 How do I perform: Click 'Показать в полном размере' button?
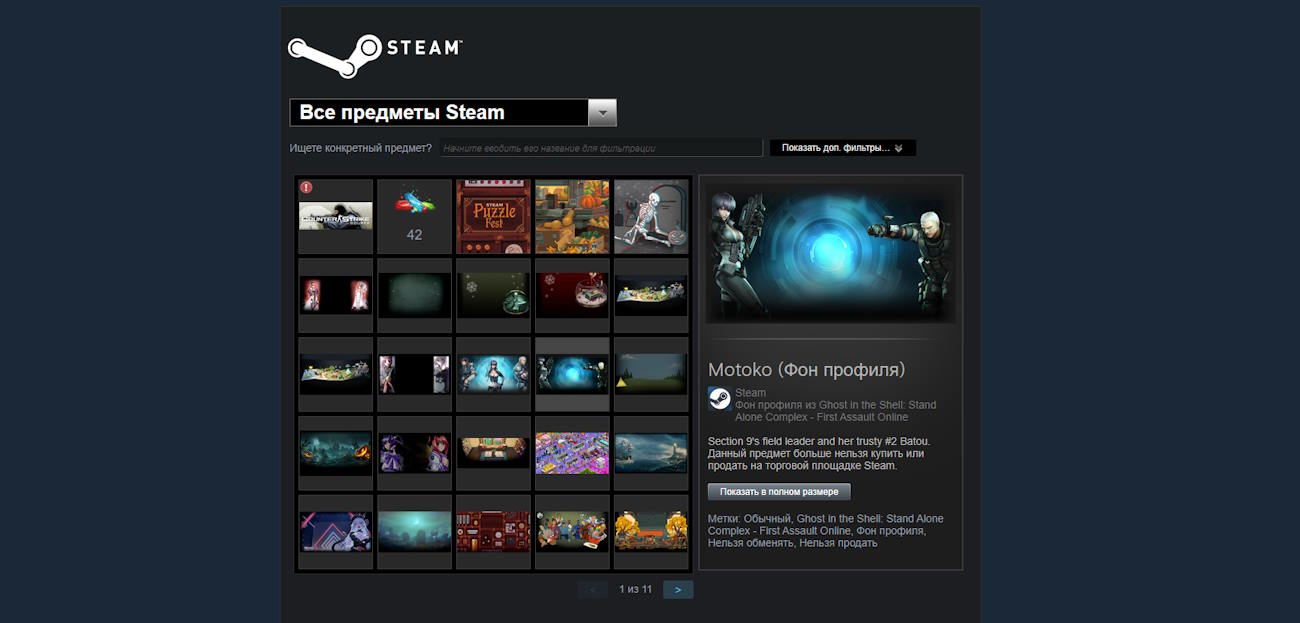tap(779, 492)
